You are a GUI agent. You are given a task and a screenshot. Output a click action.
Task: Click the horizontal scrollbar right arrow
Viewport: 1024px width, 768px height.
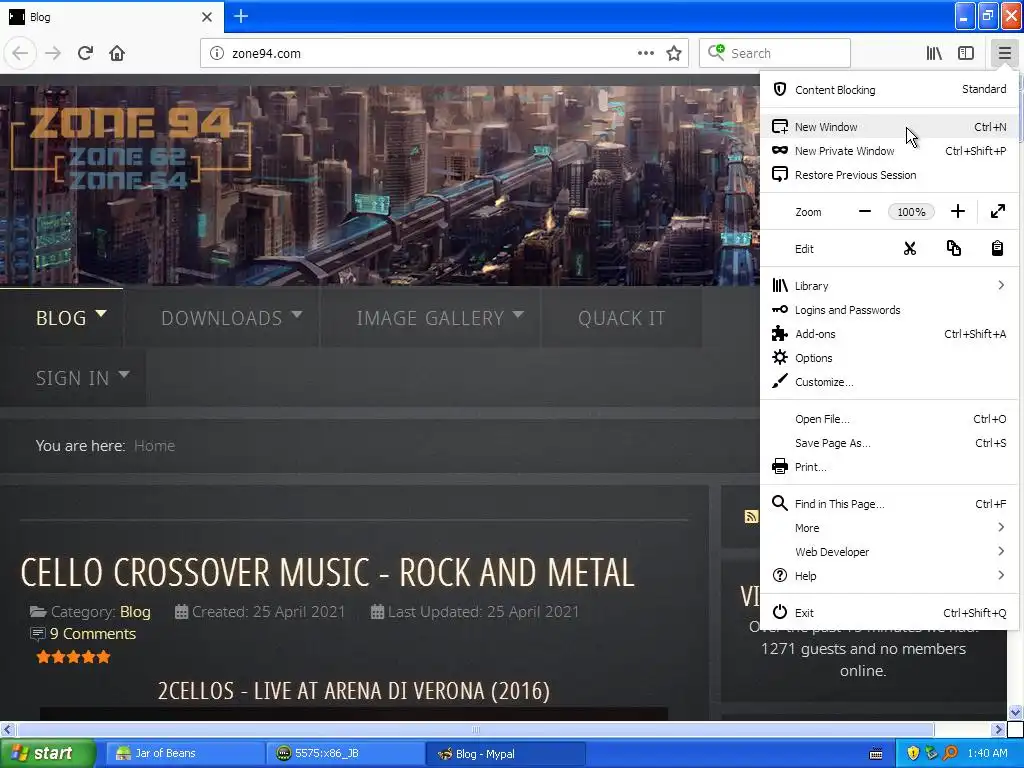[998, 729]
